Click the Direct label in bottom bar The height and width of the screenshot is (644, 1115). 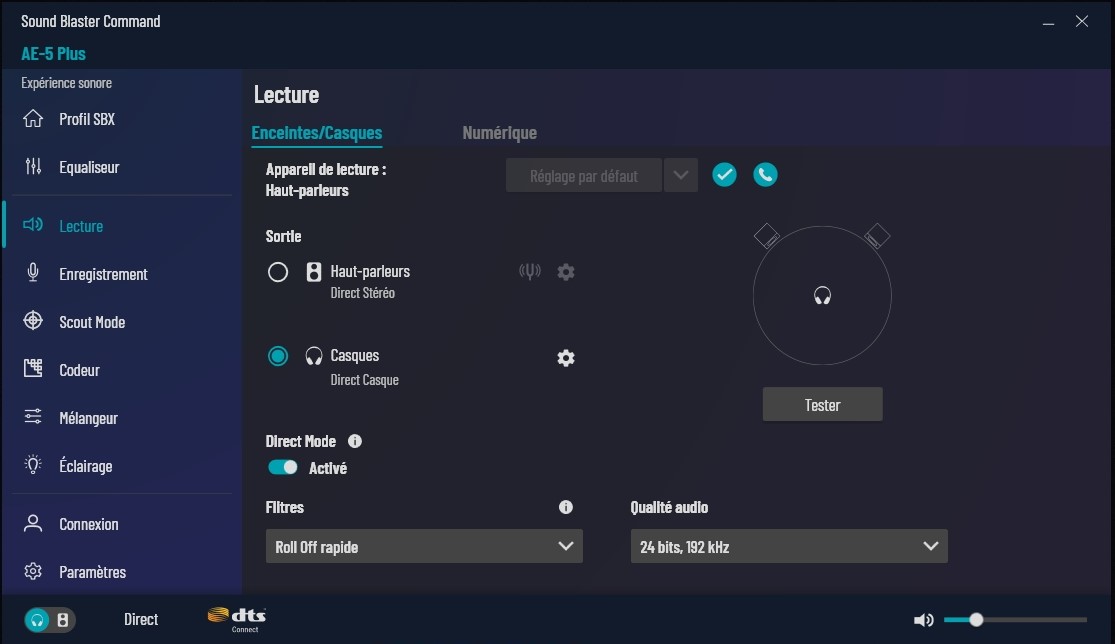[141, 619]
